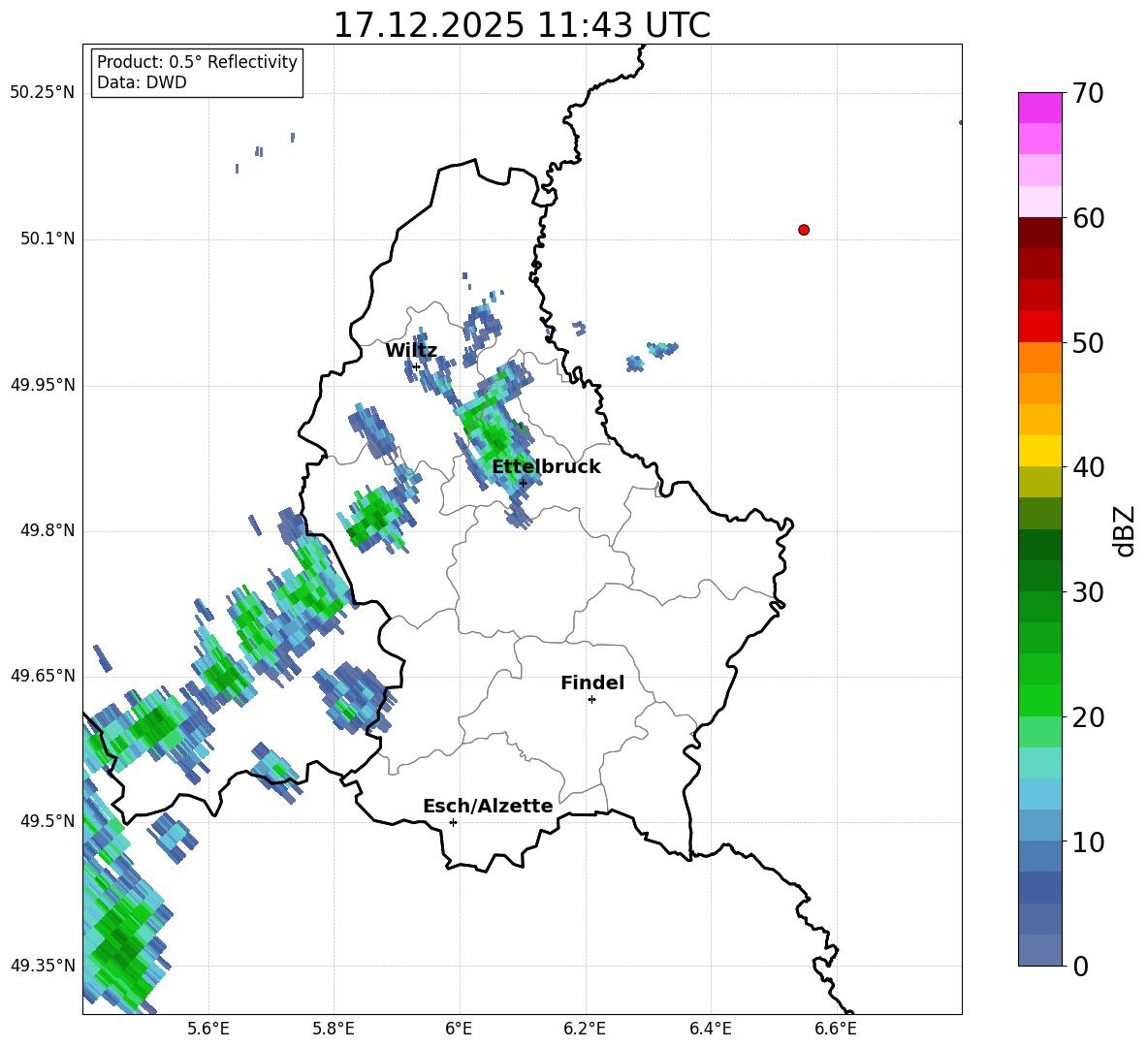
Task: Click the 5.6°E longitude label
Action: (208, 1029)
